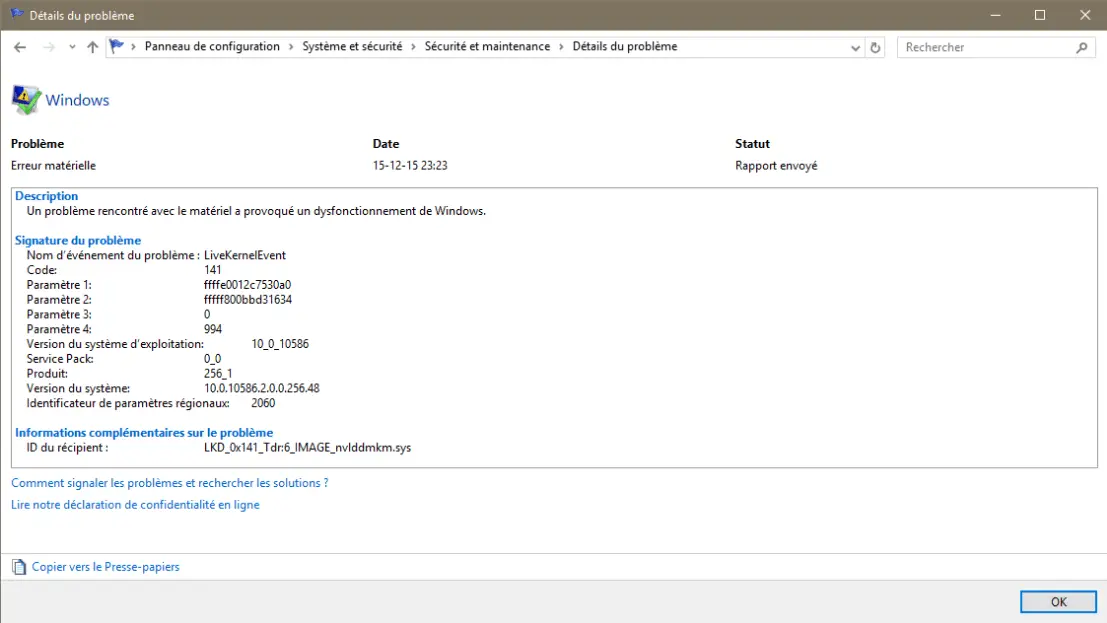1107x623 pixels.
Task: Select Service Pack value 0_0
Action: click(213, 360)
